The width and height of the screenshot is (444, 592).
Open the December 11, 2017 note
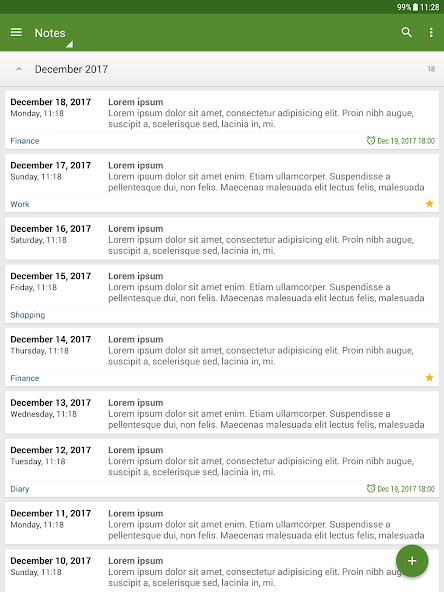pyautogui.click(x=222, y=523)
